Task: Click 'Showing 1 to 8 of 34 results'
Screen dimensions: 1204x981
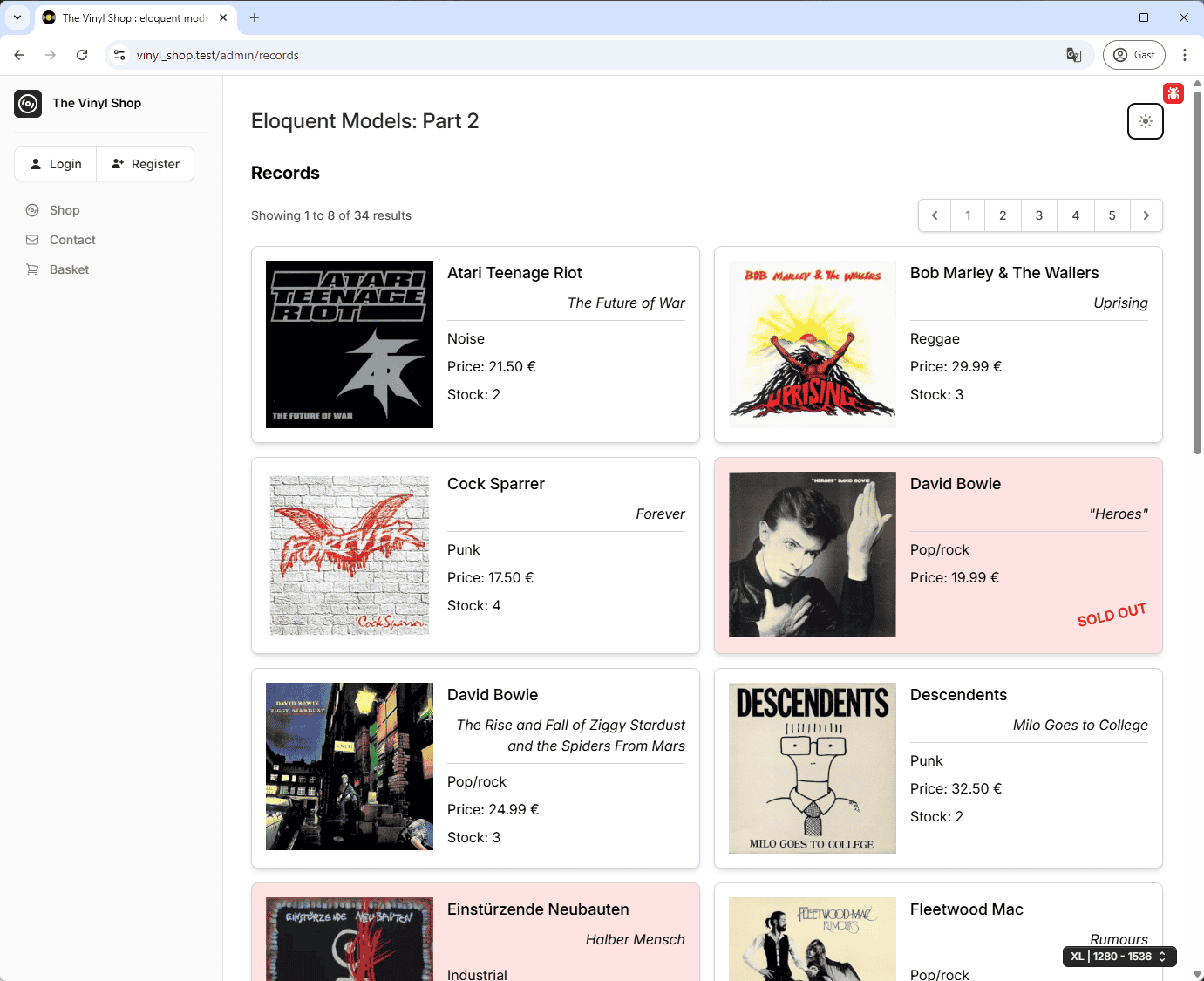Action: coord(331,215)
